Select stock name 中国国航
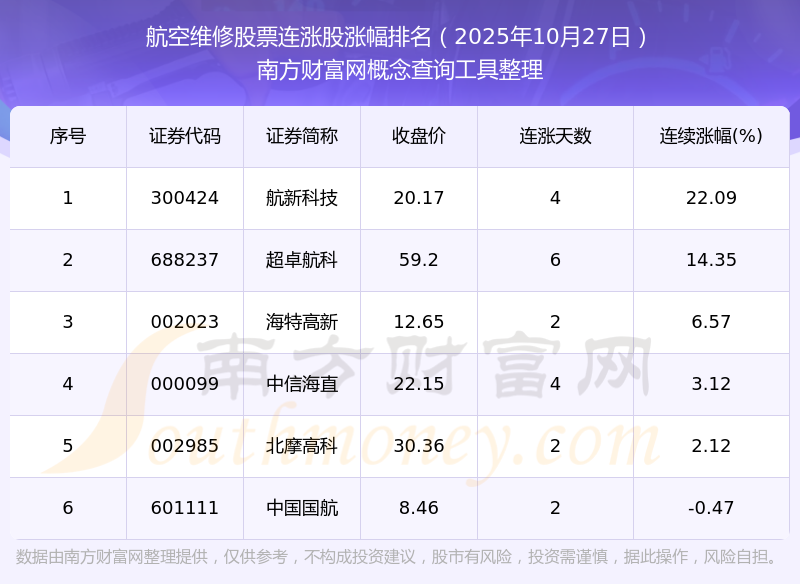The height and width of the screenshot is (584, 800). pyautogui.click(x=302, y=508)
